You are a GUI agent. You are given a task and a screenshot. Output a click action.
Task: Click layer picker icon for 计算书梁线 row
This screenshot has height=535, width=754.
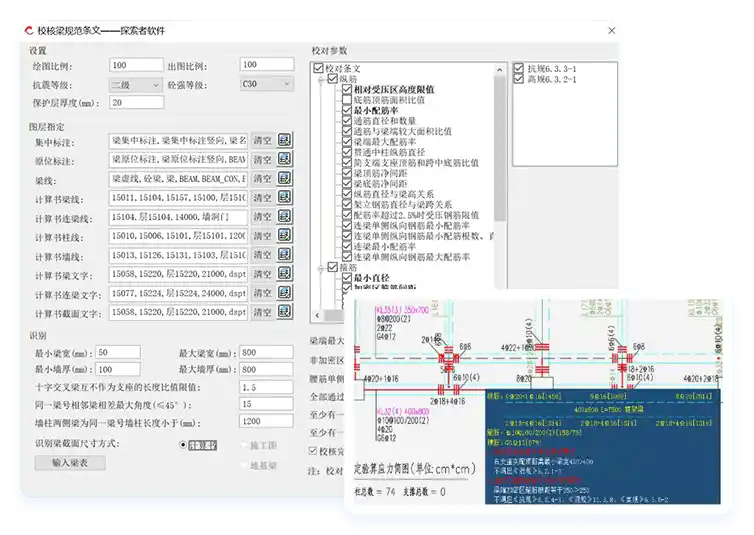(x=285, y=198)
